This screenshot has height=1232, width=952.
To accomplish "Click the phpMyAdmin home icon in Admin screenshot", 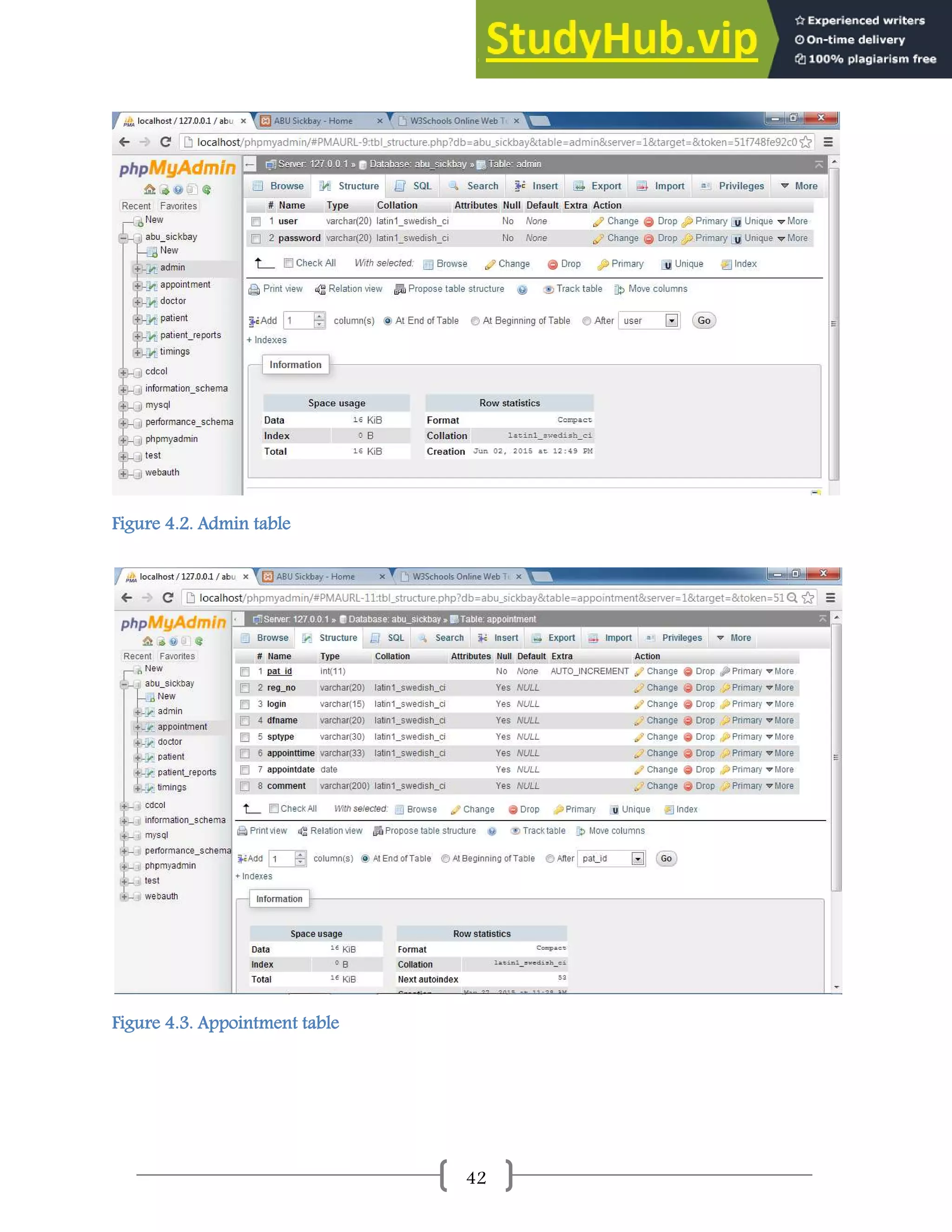I will pos(150,190).
